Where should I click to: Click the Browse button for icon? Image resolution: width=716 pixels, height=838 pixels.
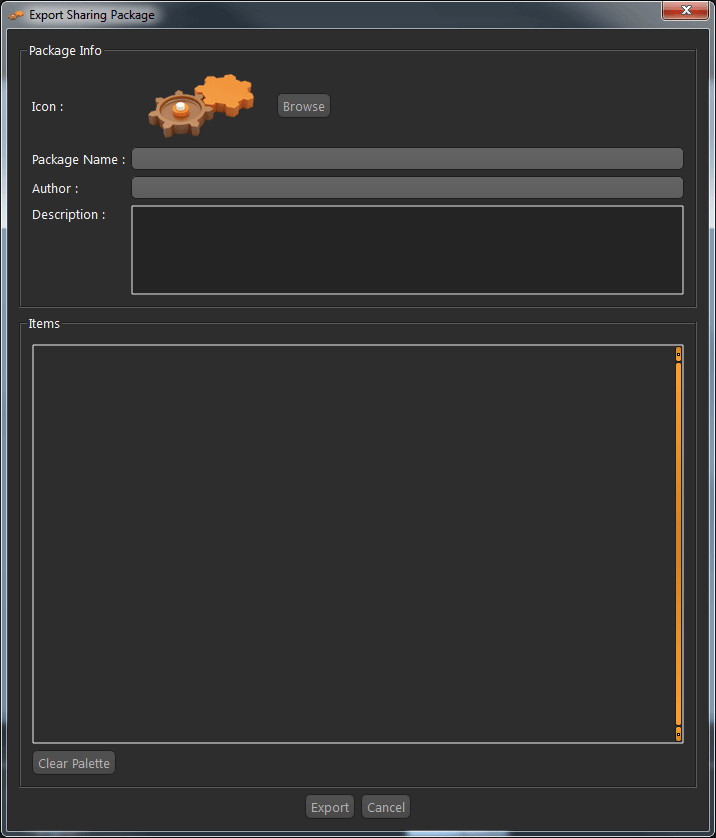tap(303, 106)
